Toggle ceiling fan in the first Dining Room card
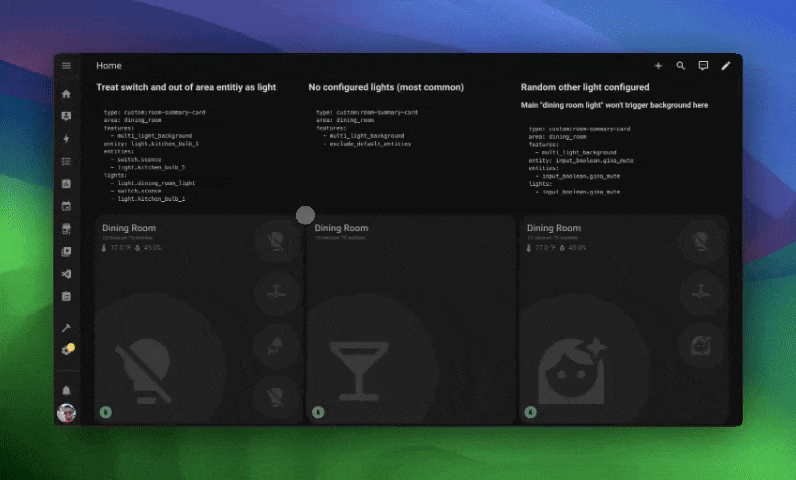796x480 pixels. 273,293
